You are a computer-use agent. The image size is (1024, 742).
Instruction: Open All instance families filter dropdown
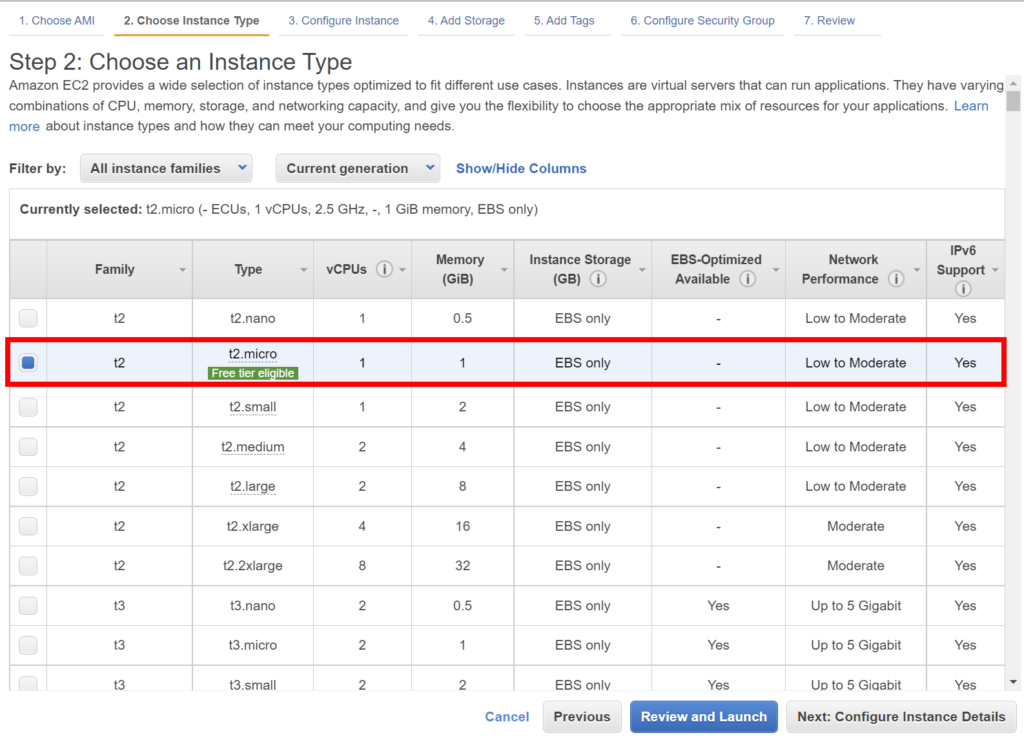point(167,169)
